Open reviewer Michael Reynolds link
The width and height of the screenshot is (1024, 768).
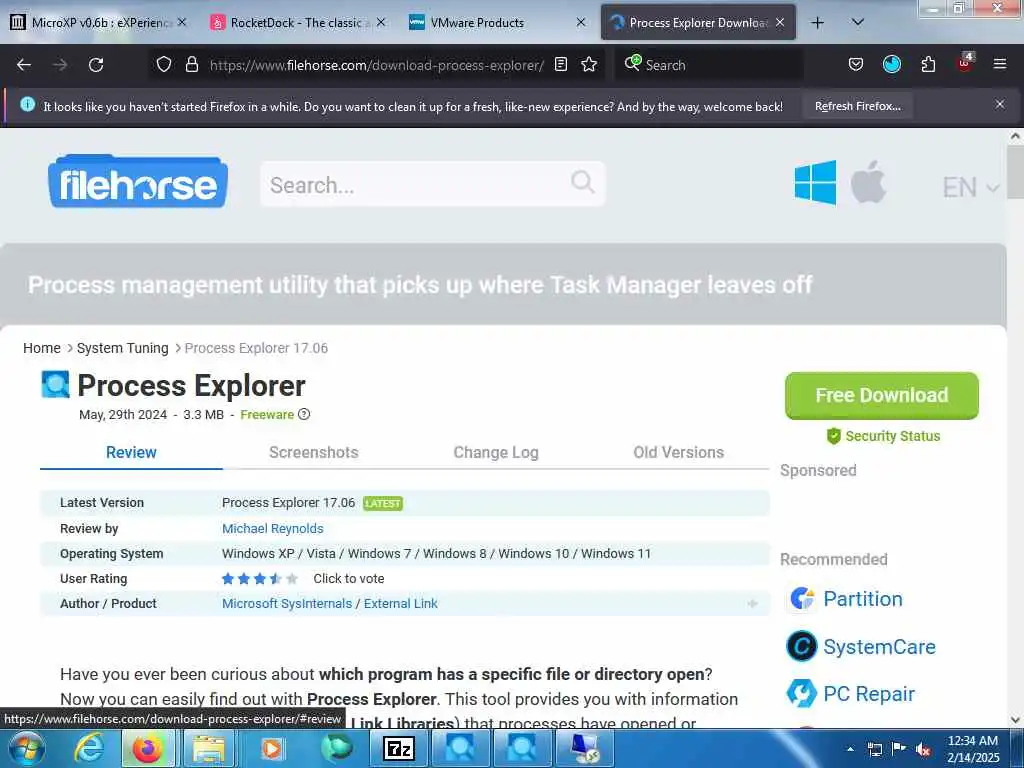pyautogui.click(x=272, y=528)
